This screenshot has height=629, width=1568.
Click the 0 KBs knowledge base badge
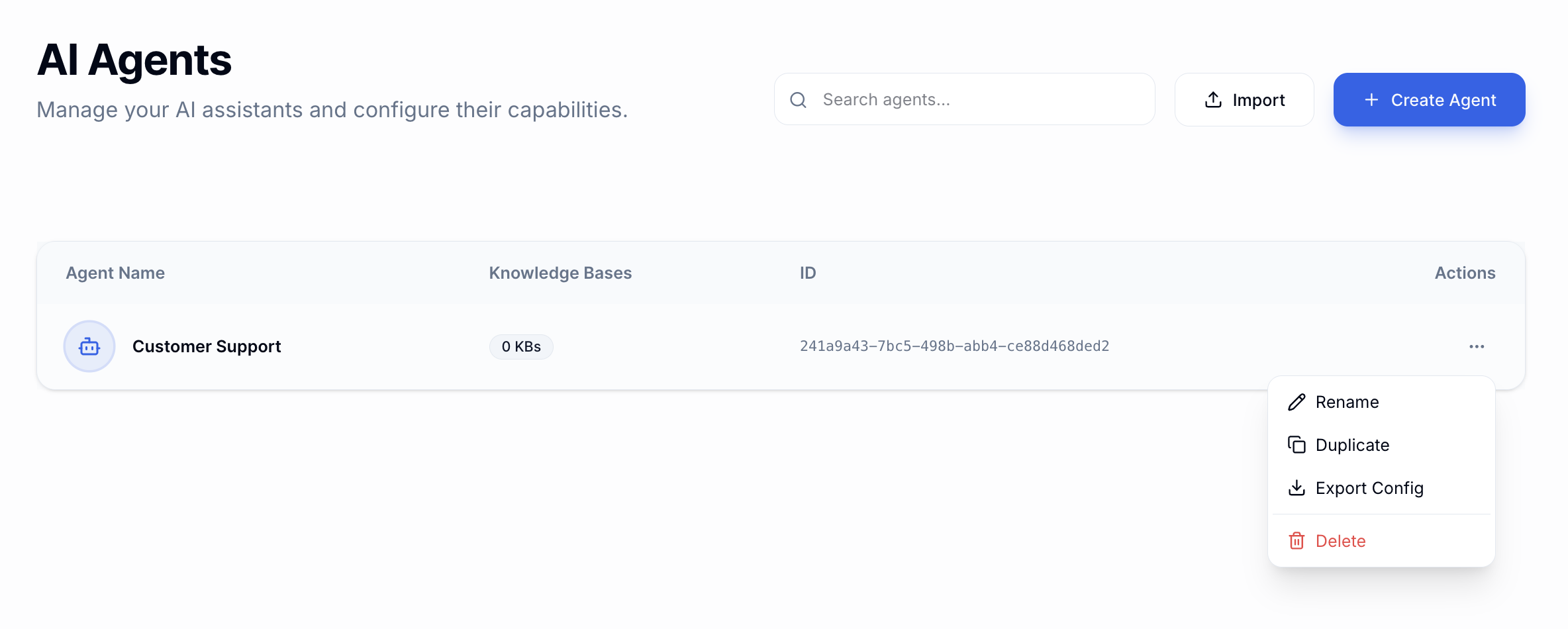[x=520, y=346]
